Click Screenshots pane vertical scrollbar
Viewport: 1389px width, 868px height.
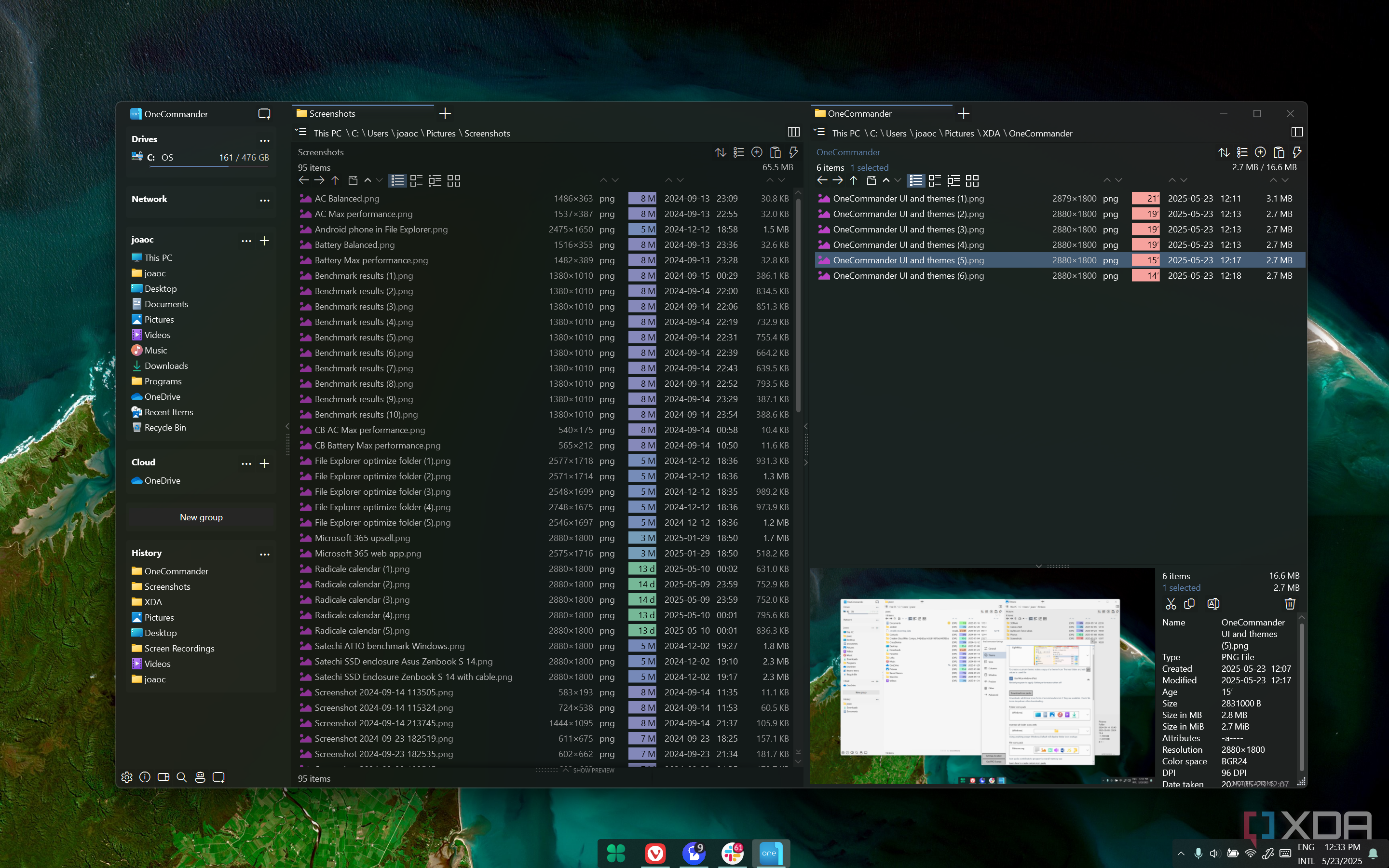(x=798, y=304)
